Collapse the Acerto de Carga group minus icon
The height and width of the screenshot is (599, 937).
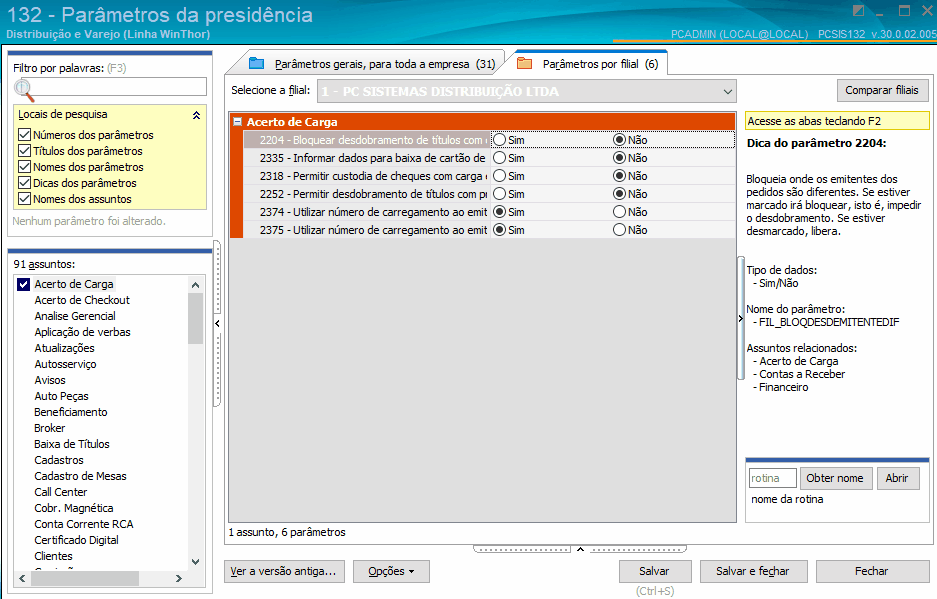tap(237, 121)
